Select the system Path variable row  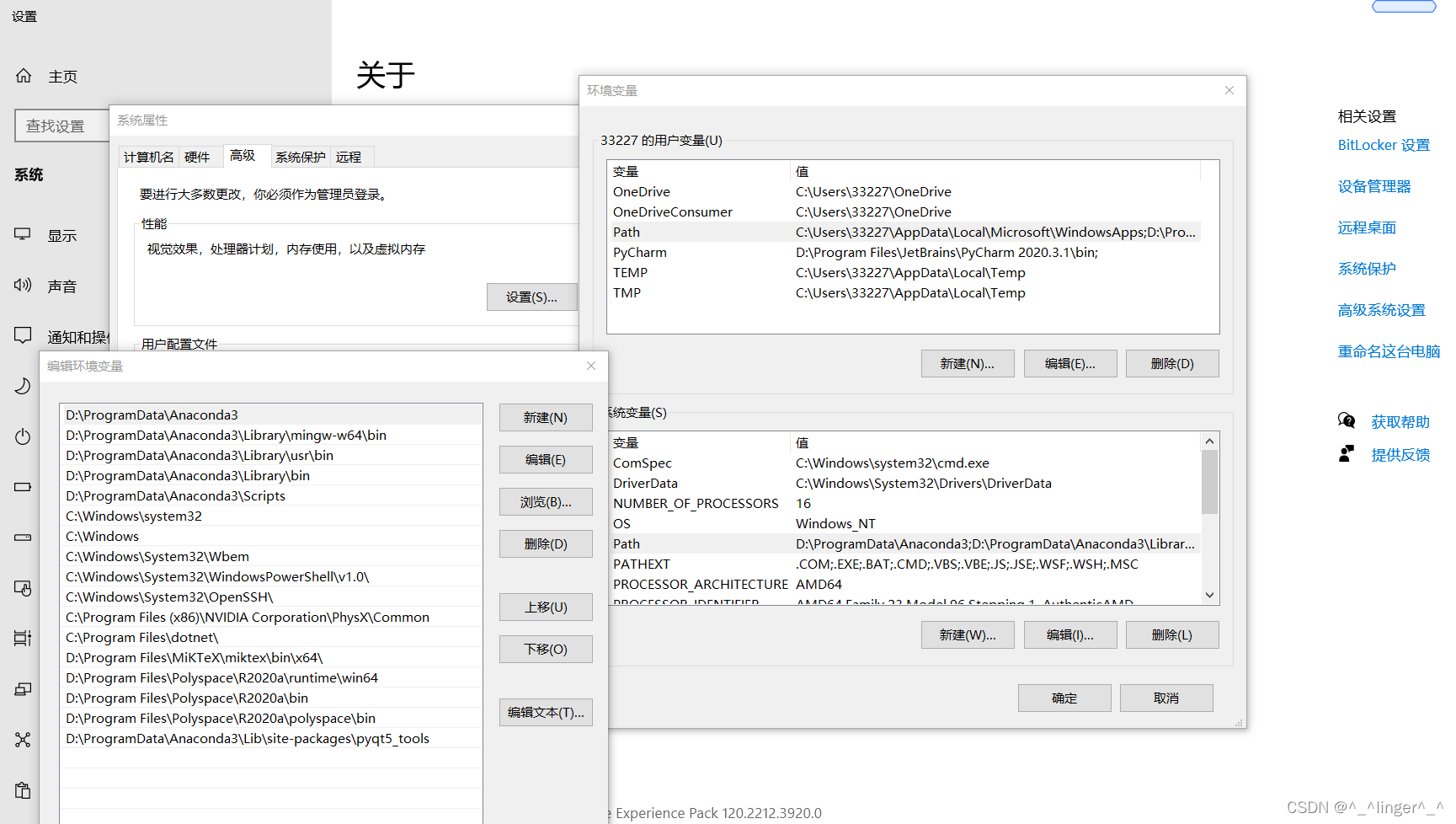tap(904, 543)
